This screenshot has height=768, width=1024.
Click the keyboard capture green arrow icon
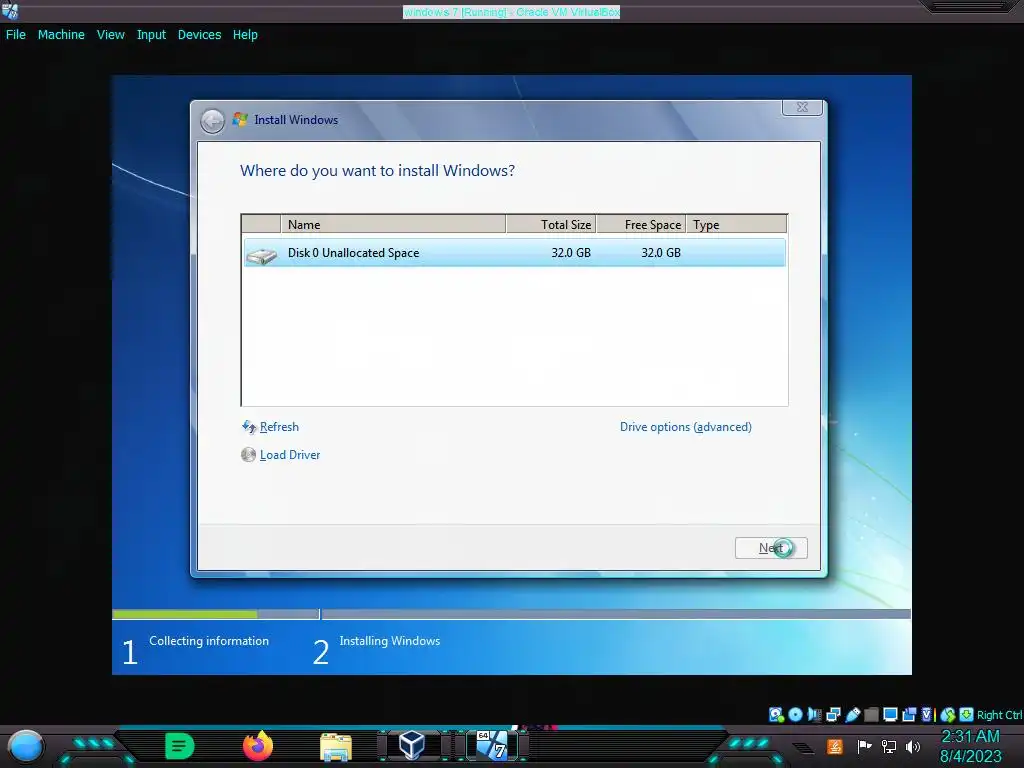pos(967,714)
